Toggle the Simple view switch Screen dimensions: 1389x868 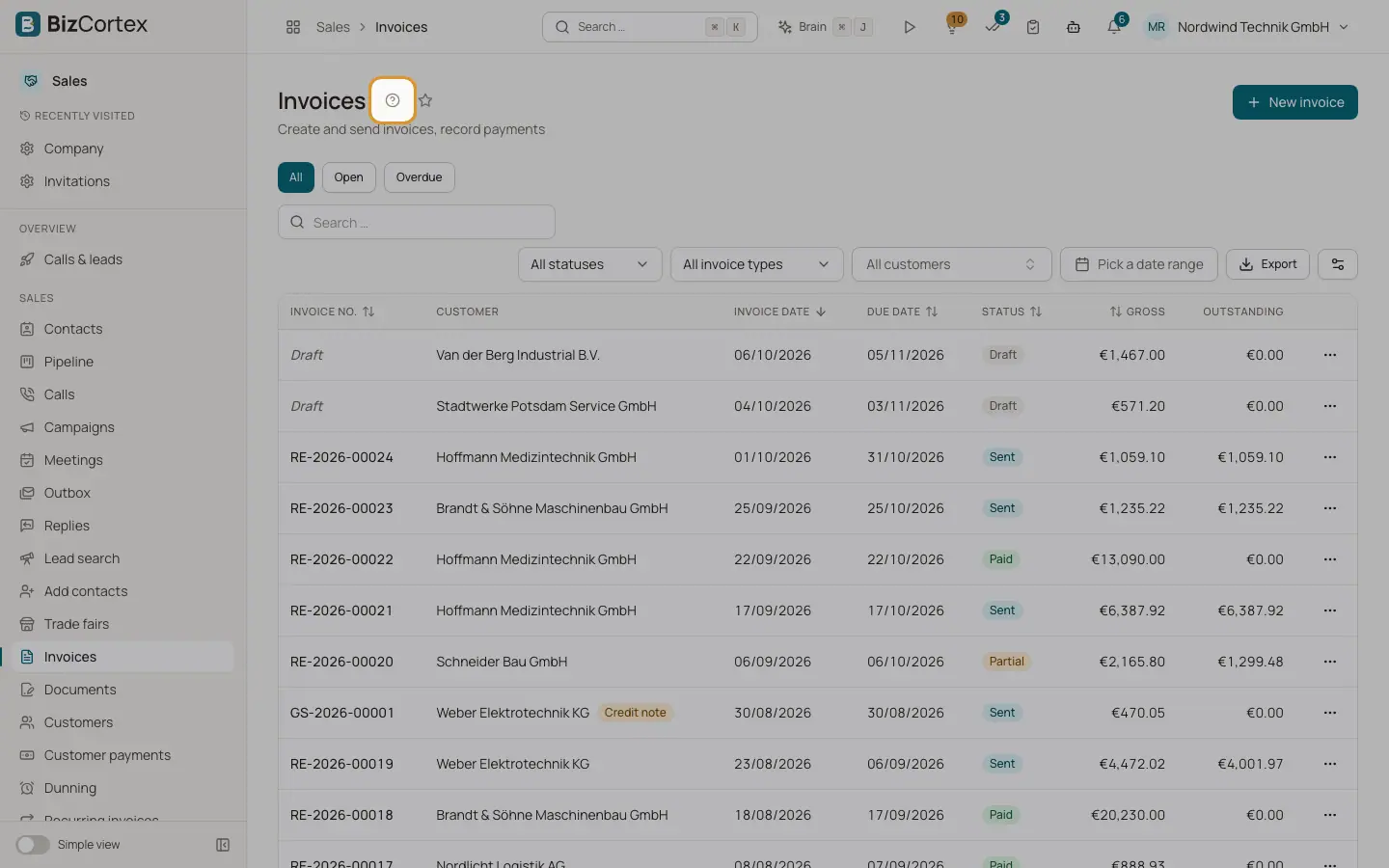33,845
